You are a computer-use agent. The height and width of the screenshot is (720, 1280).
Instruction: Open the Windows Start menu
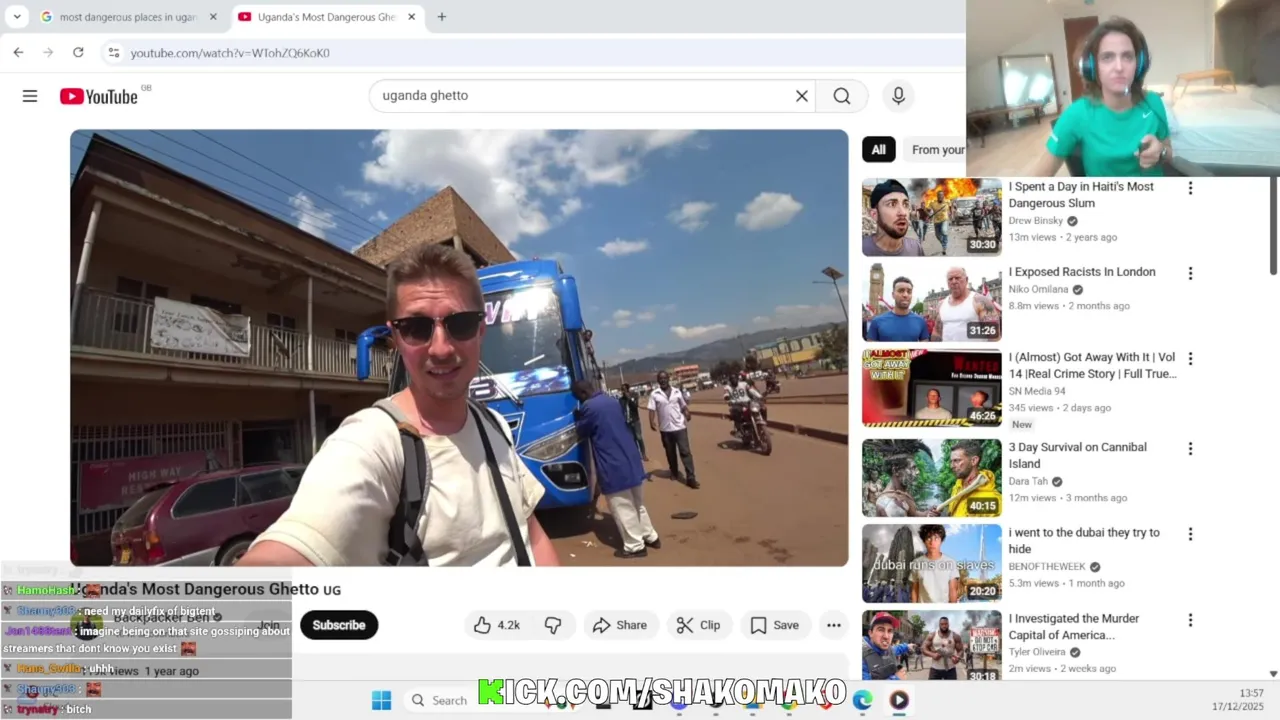click(382, 700)
